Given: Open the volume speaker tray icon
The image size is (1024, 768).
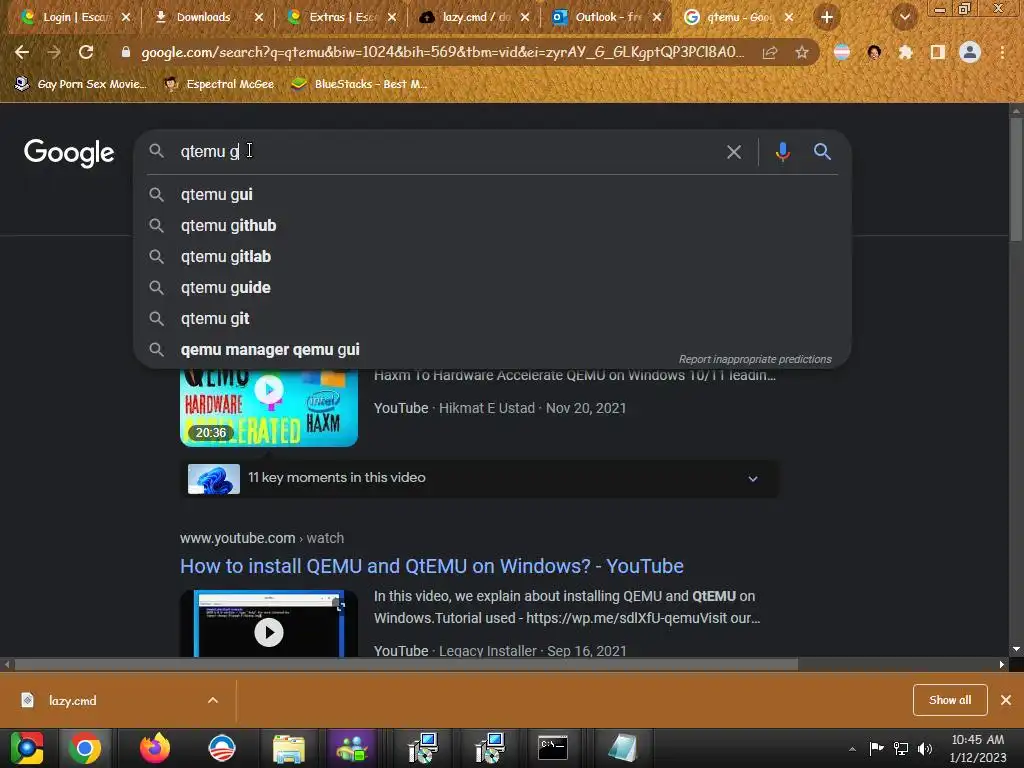Looking at the screenshot, I should pyautogui.click(x=925, y=749).
